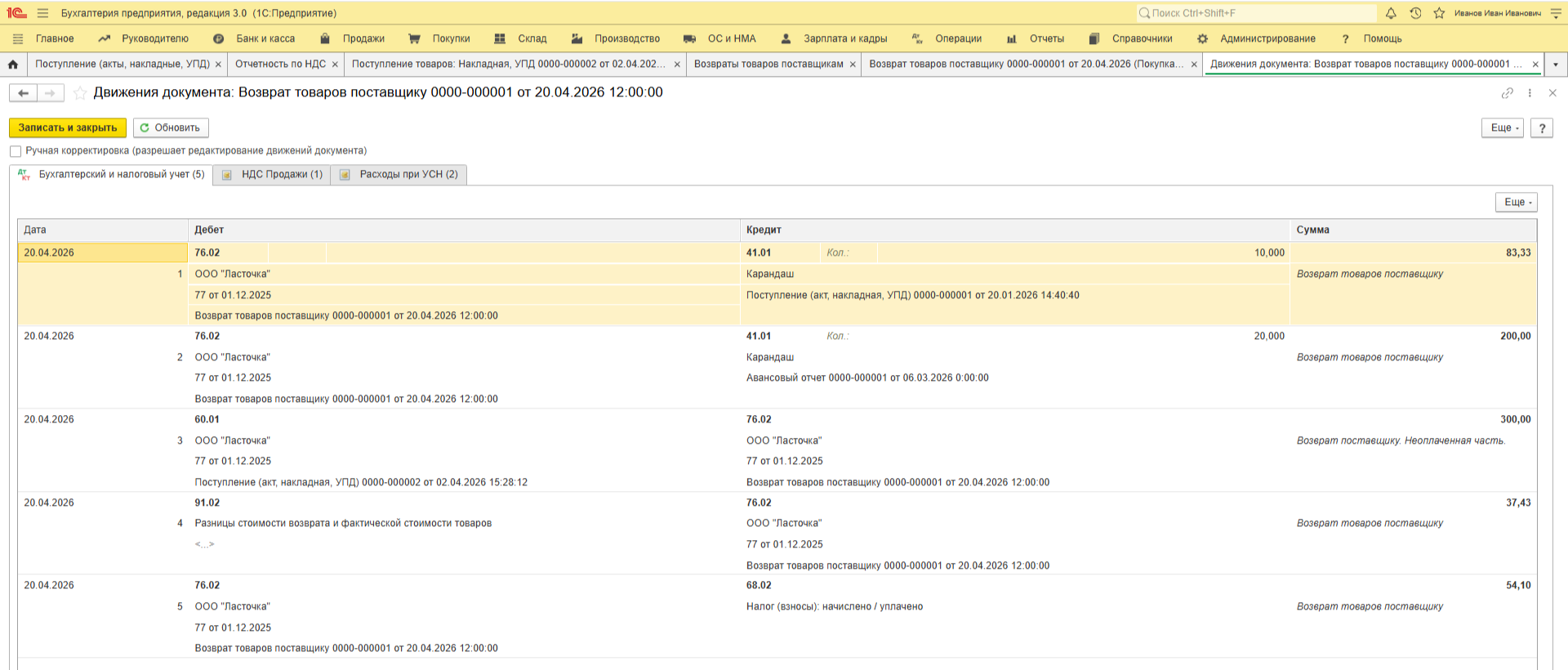
Task: Open favorites star in top bar
Action: [1439, 13]
